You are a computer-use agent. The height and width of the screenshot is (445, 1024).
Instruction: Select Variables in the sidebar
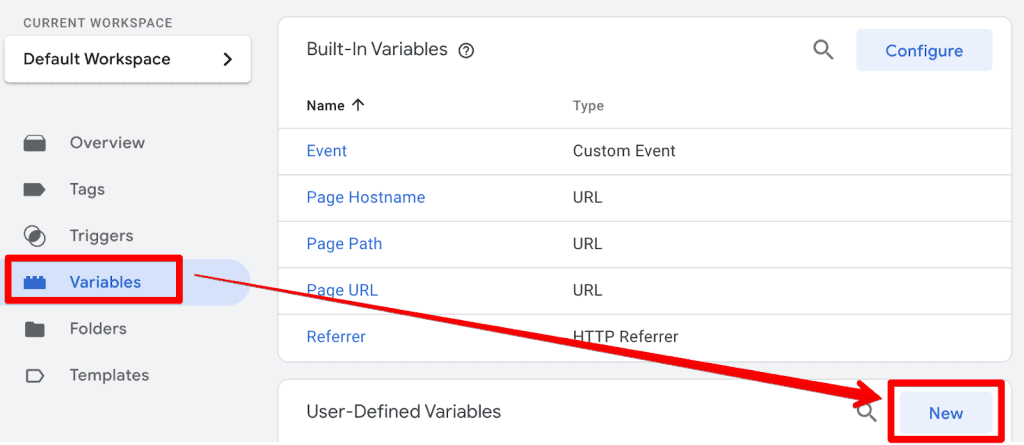coord(105,282)
